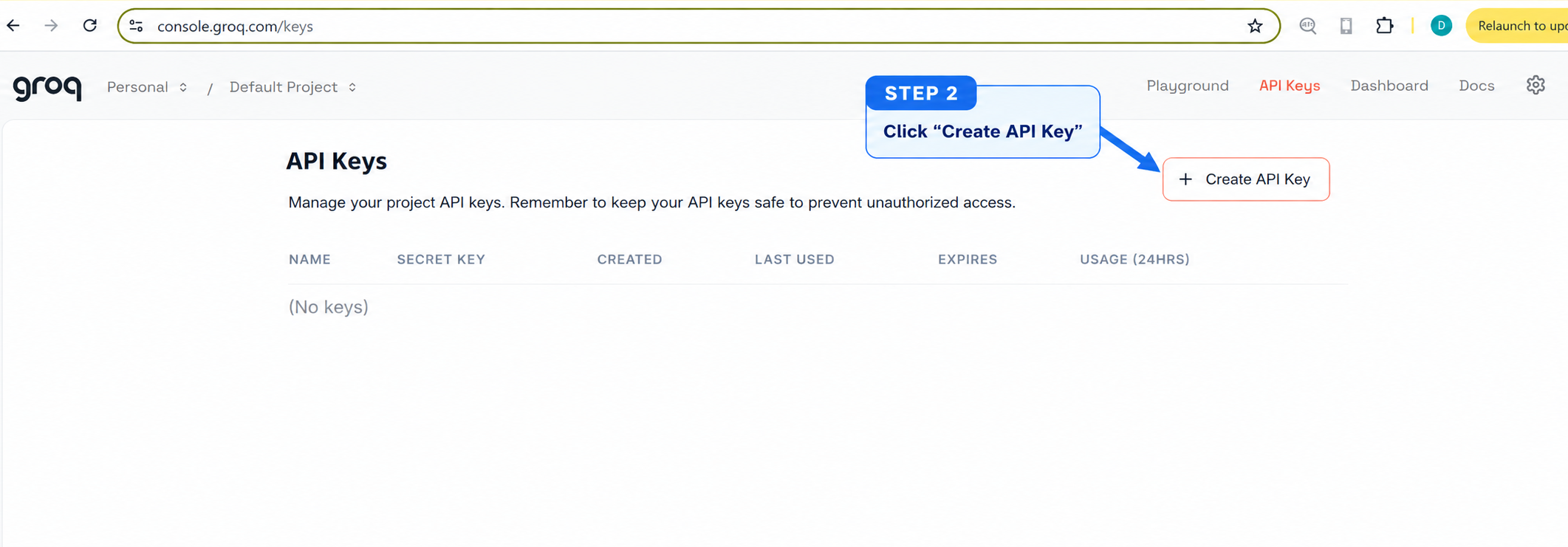Click the address bar showing console.groq.com/keys
The height and width of the screenshot is (547, 1568).
pyautogui.click(x=698, y=26)
